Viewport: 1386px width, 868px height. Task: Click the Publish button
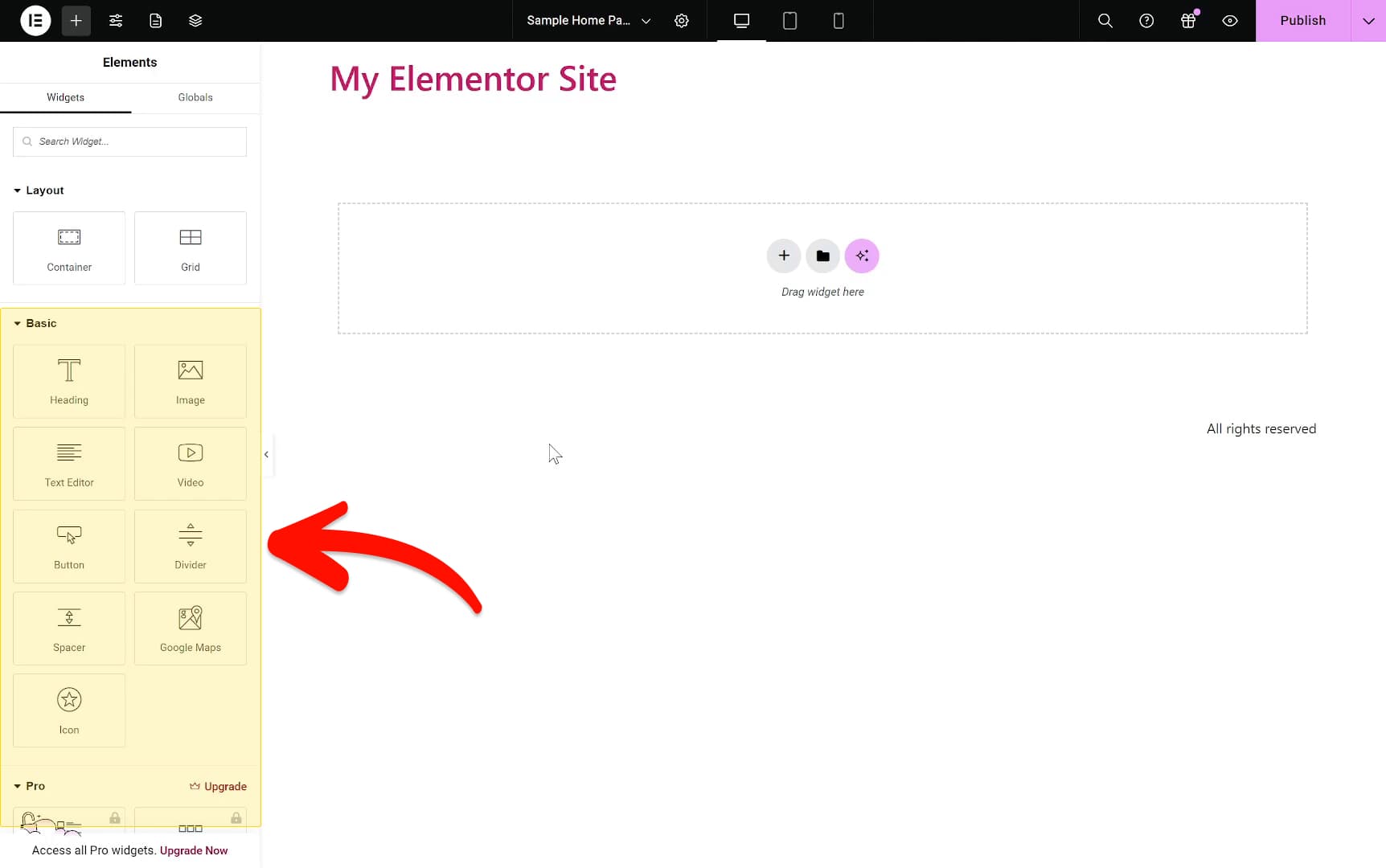click(1303, 21)
